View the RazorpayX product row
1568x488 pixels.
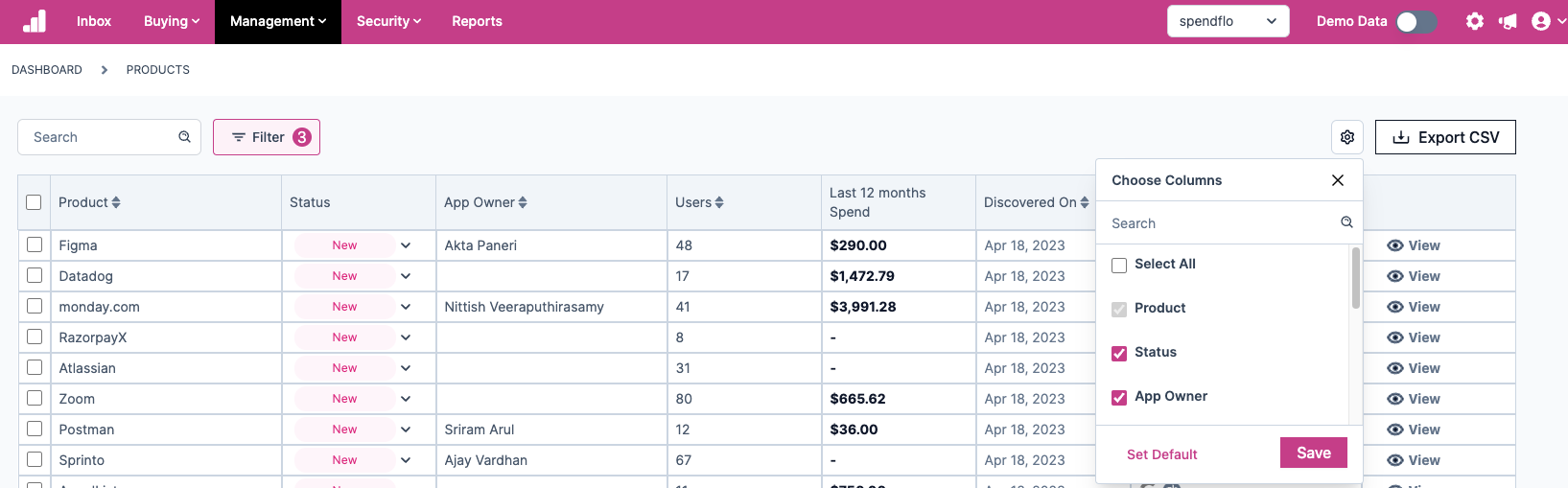[x=1414, y=337]
